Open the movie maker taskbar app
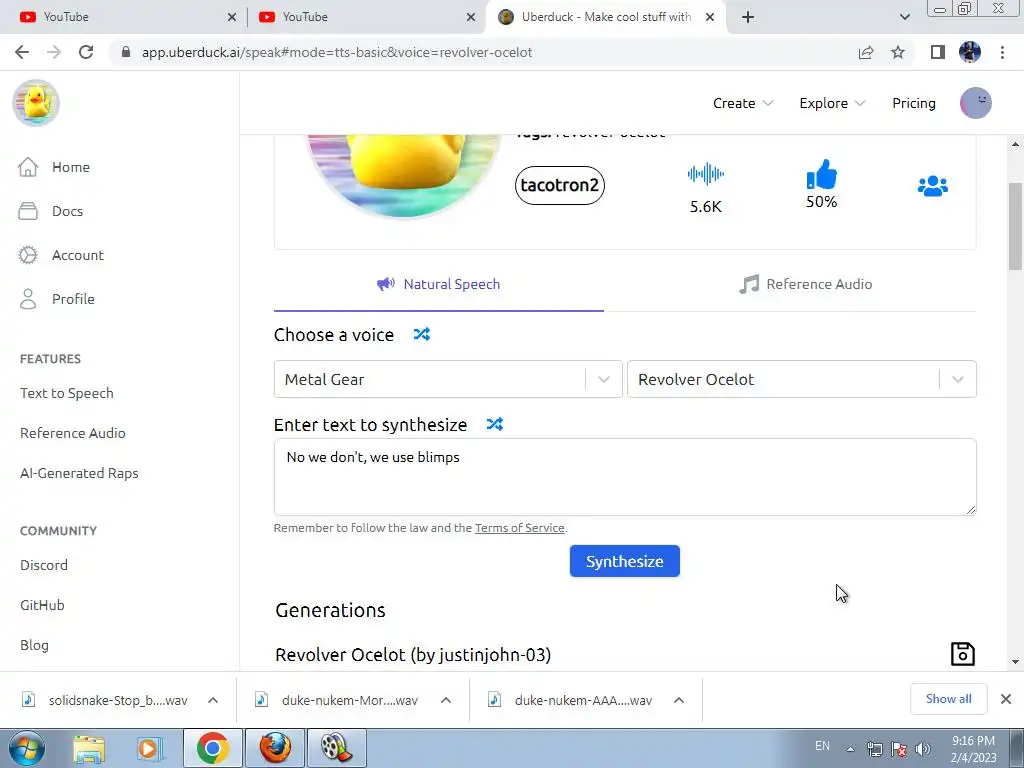This screenshot has height=768, width=1024. pyautogui.click(x=336, y=748)
